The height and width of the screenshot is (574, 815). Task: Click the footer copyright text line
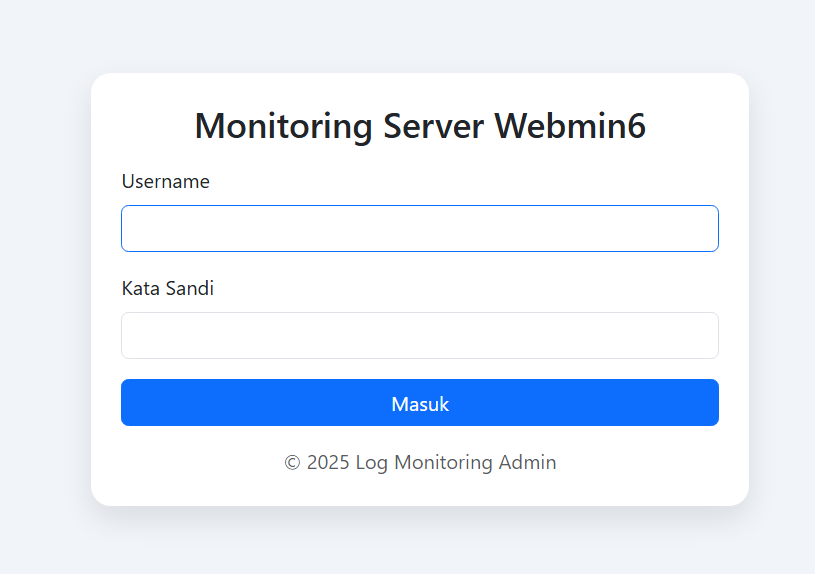point(419,462)
